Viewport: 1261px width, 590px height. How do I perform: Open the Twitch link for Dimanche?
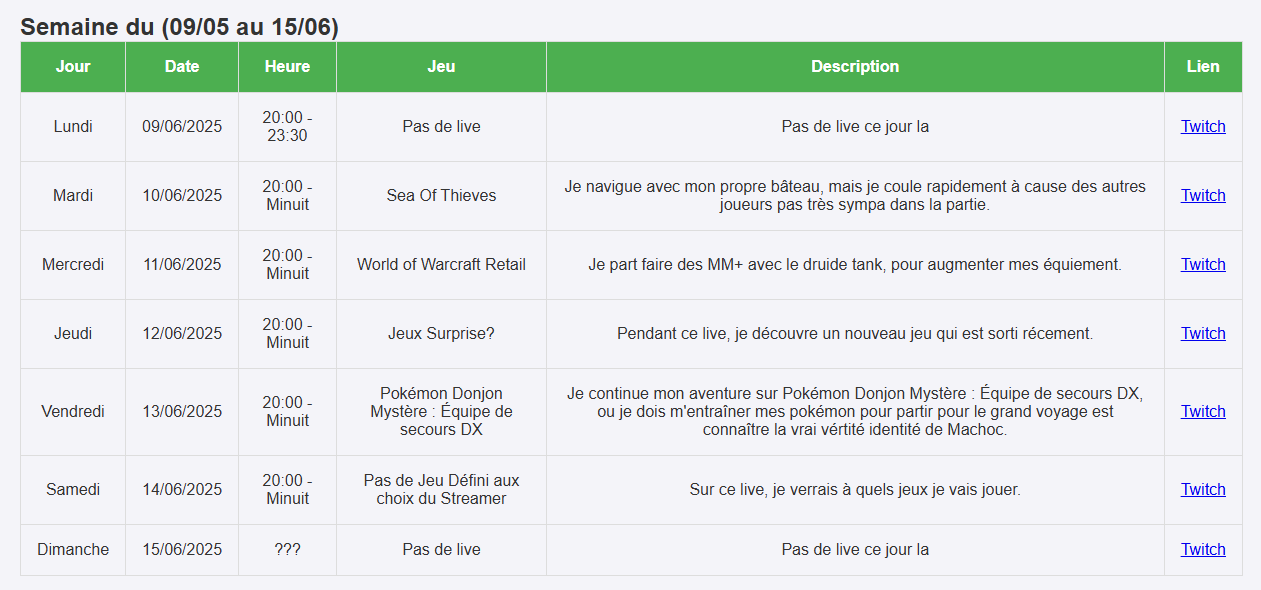click(x=1202, y=549)
